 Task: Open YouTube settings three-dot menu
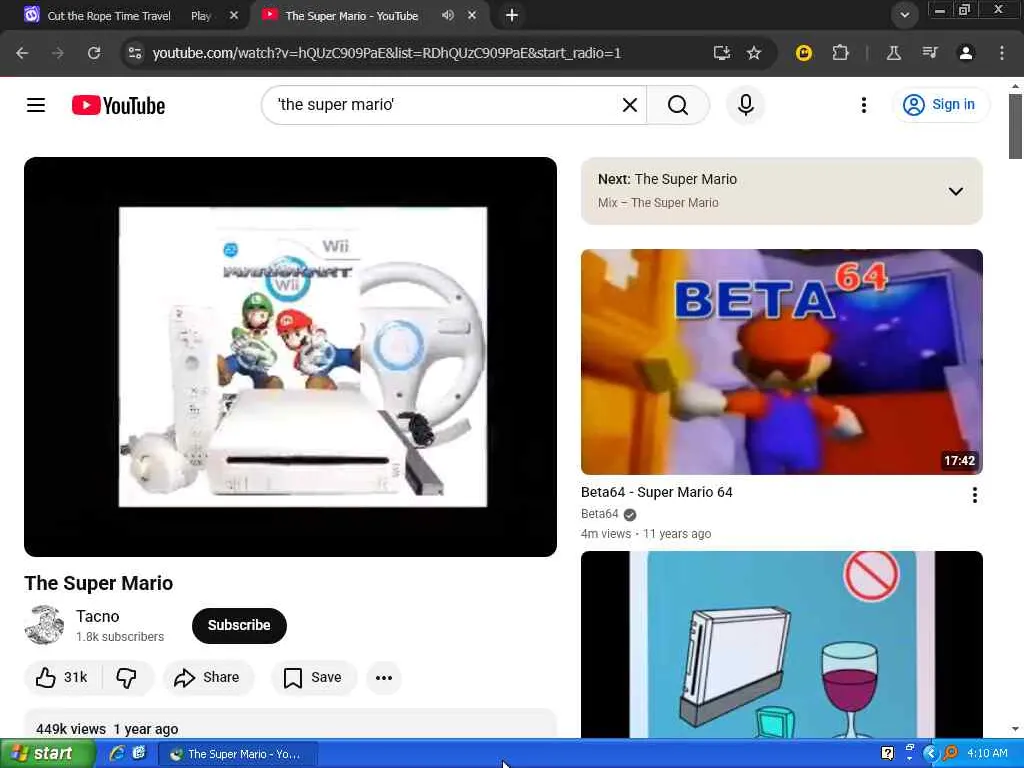[863, 105]
